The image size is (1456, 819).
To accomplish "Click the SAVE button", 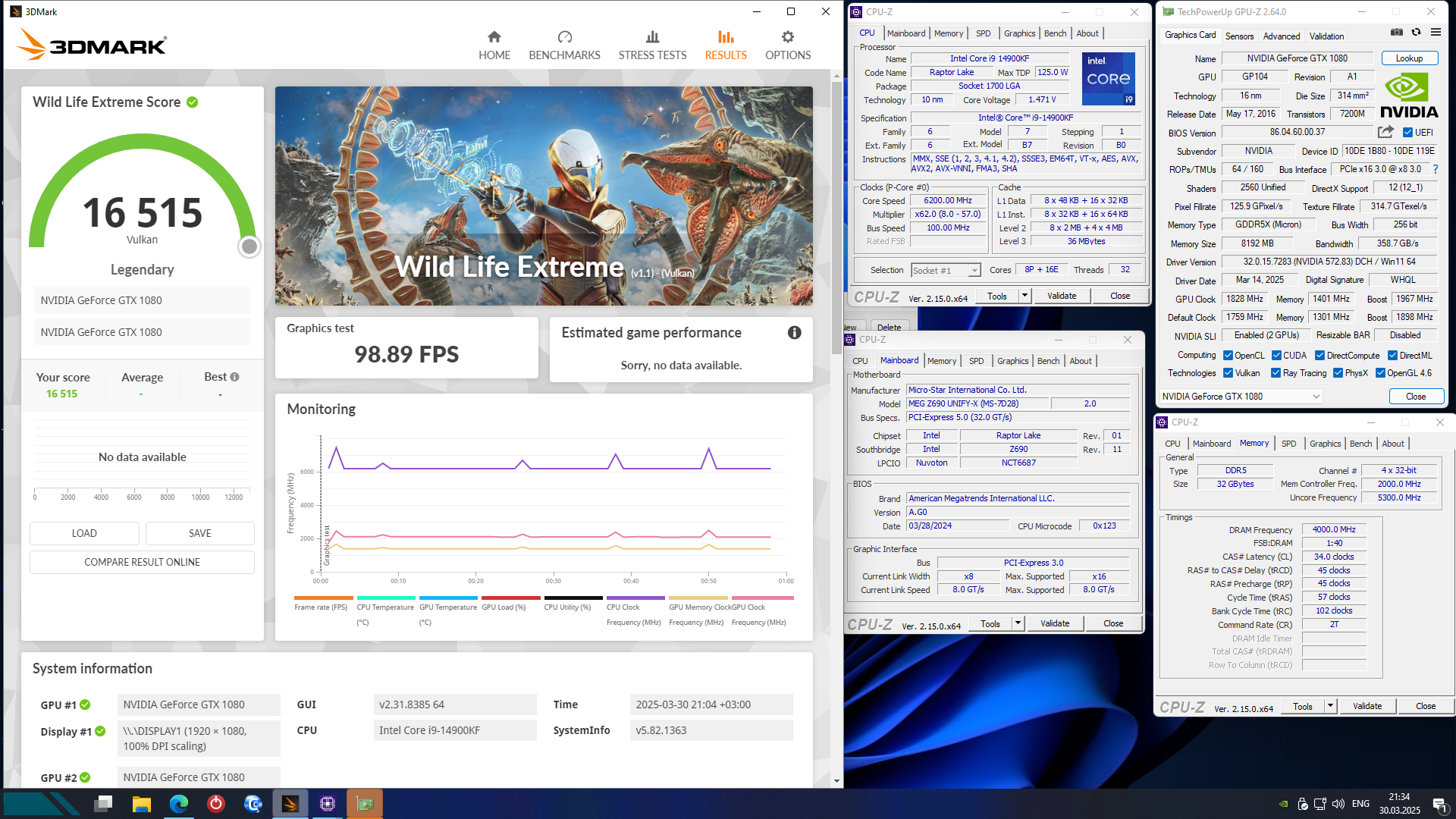I will point(200,534).
